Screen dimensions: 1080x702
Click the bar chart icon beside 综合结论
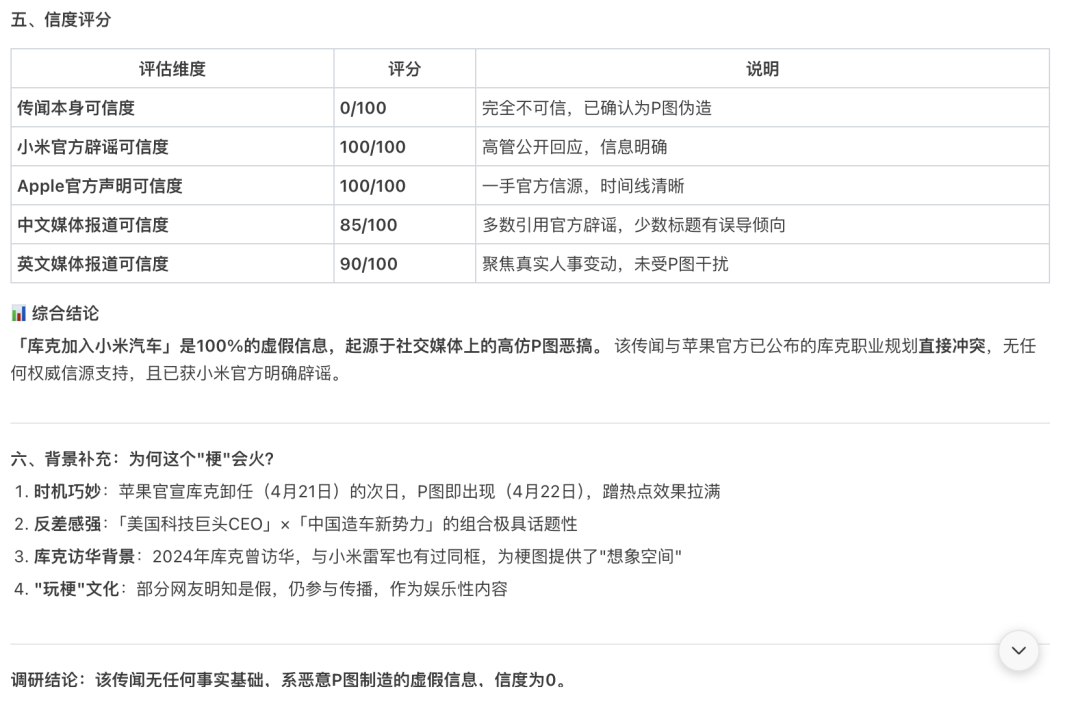(x=18, y=314)
